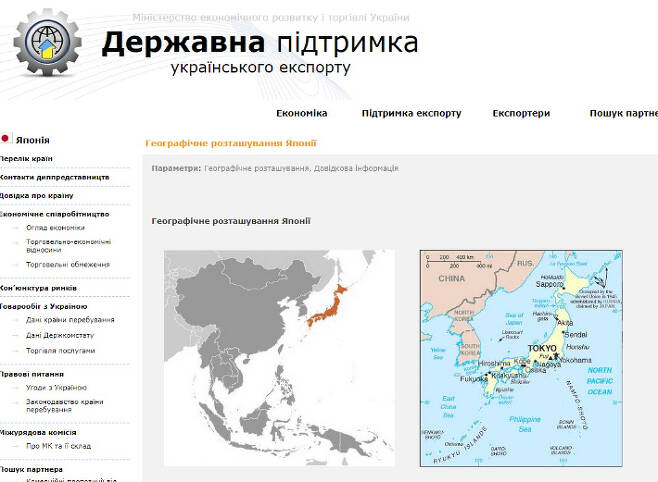Open Довідка про країну in the sidebar
The image size is (658, 482).
[x=37, y=195]
